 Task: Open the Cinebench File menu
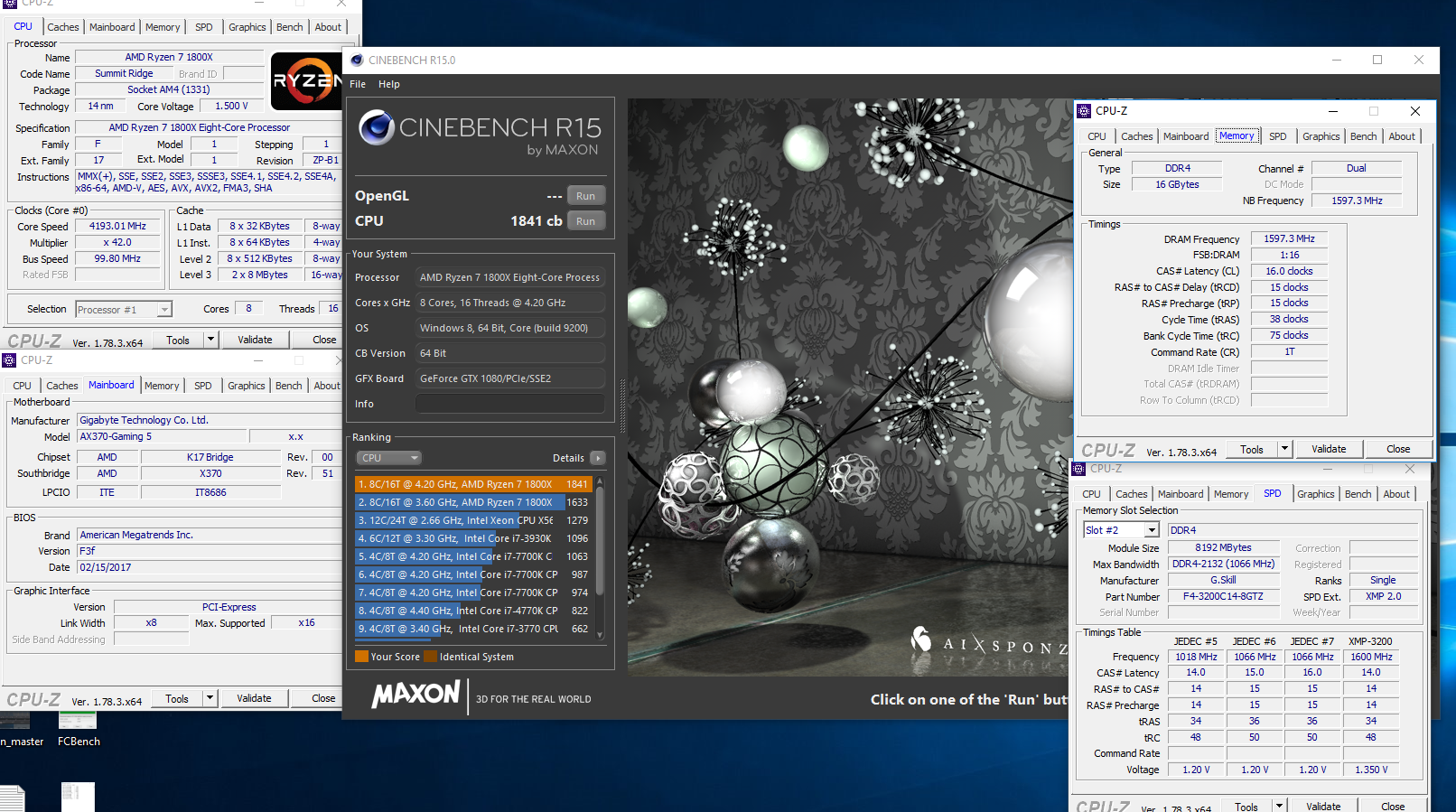coord(358,84)
